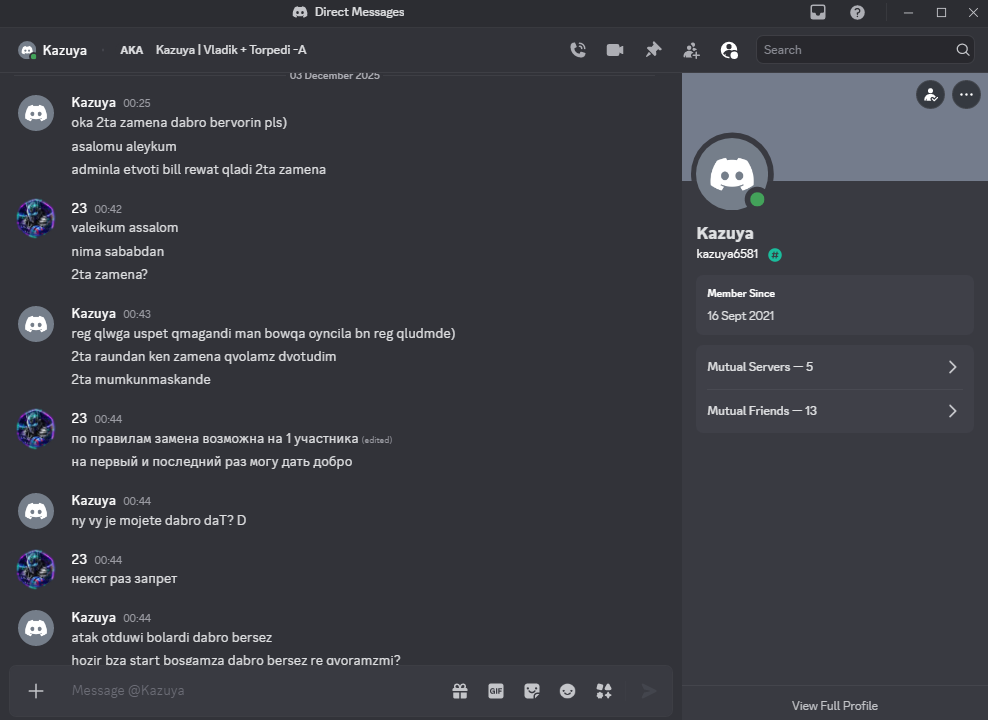Click the Discord logo in the title bar

click(300, 12)
